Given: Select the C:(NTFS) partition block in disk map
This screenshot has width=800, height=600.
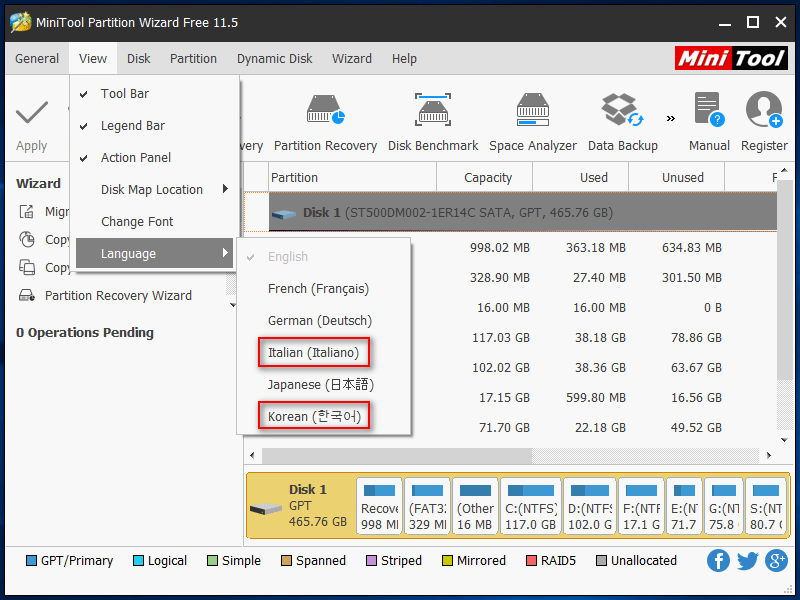Looking at the screenshot, I should (x=529, y=506).
